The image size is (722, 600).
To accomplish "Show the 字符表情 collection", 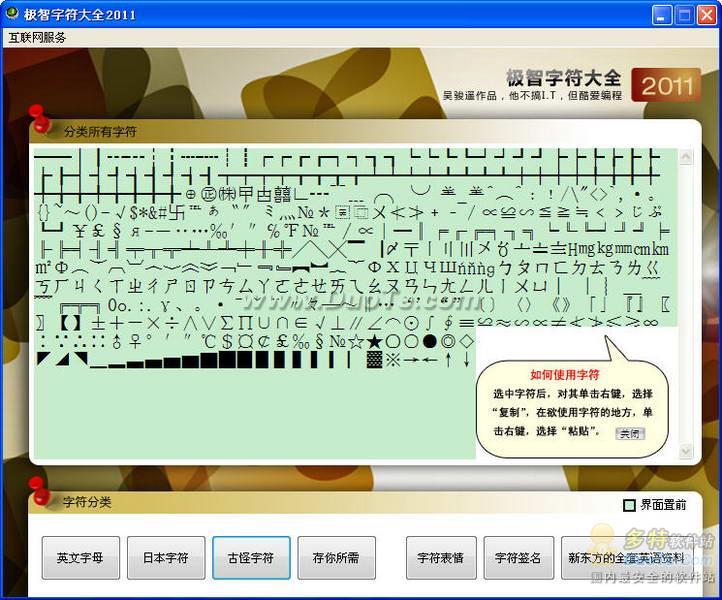I will point(441,558).
